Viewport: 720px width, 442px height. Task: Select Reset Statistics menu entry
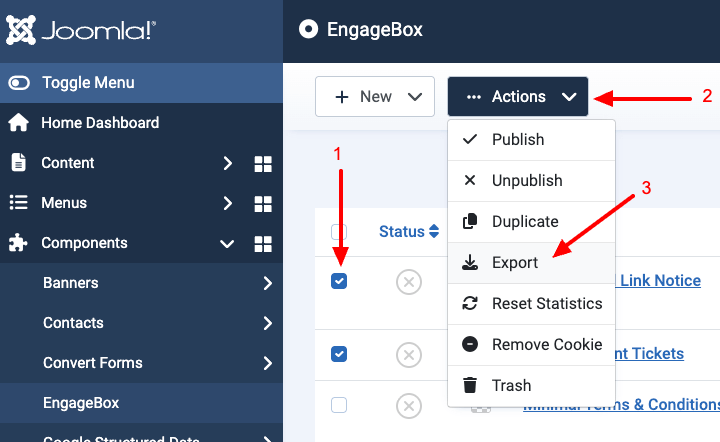point(531,303)
